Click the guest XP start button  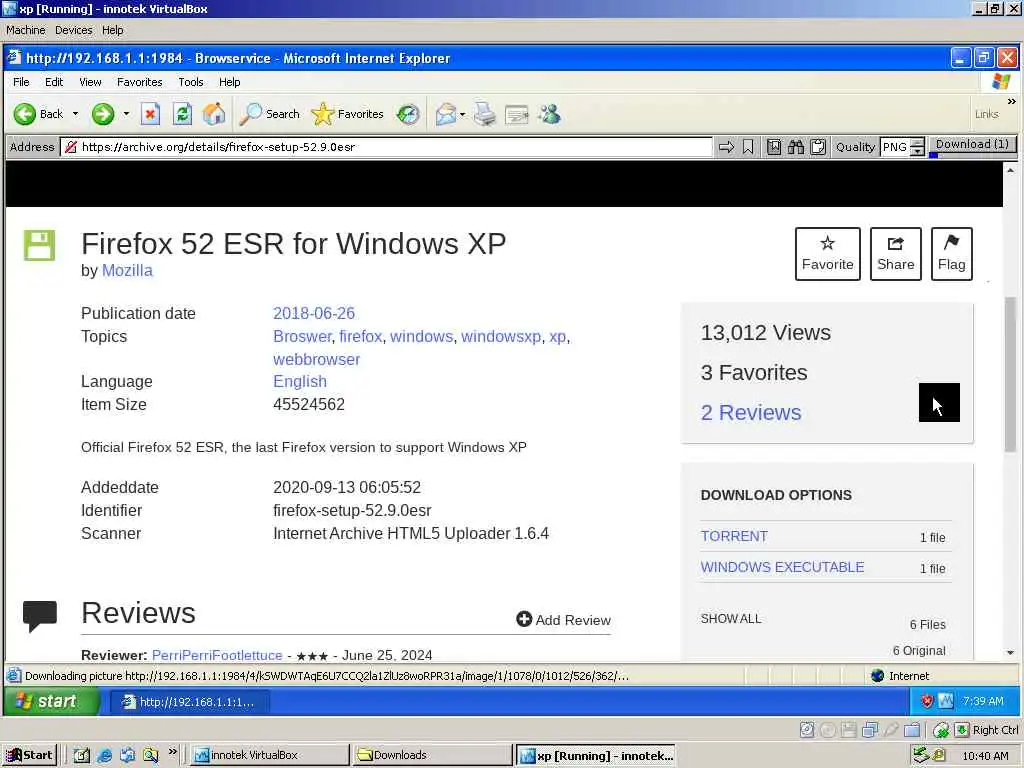(52, 701)
